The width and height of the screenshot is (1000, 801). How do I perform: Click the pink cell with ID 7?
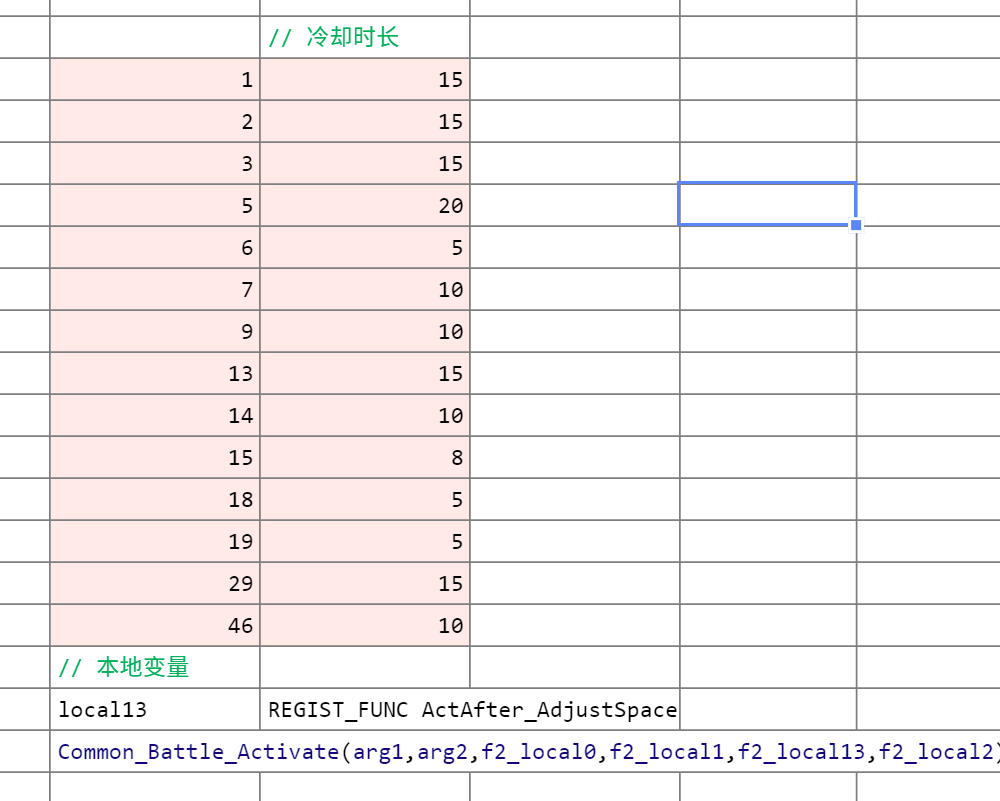pos(155,290)
